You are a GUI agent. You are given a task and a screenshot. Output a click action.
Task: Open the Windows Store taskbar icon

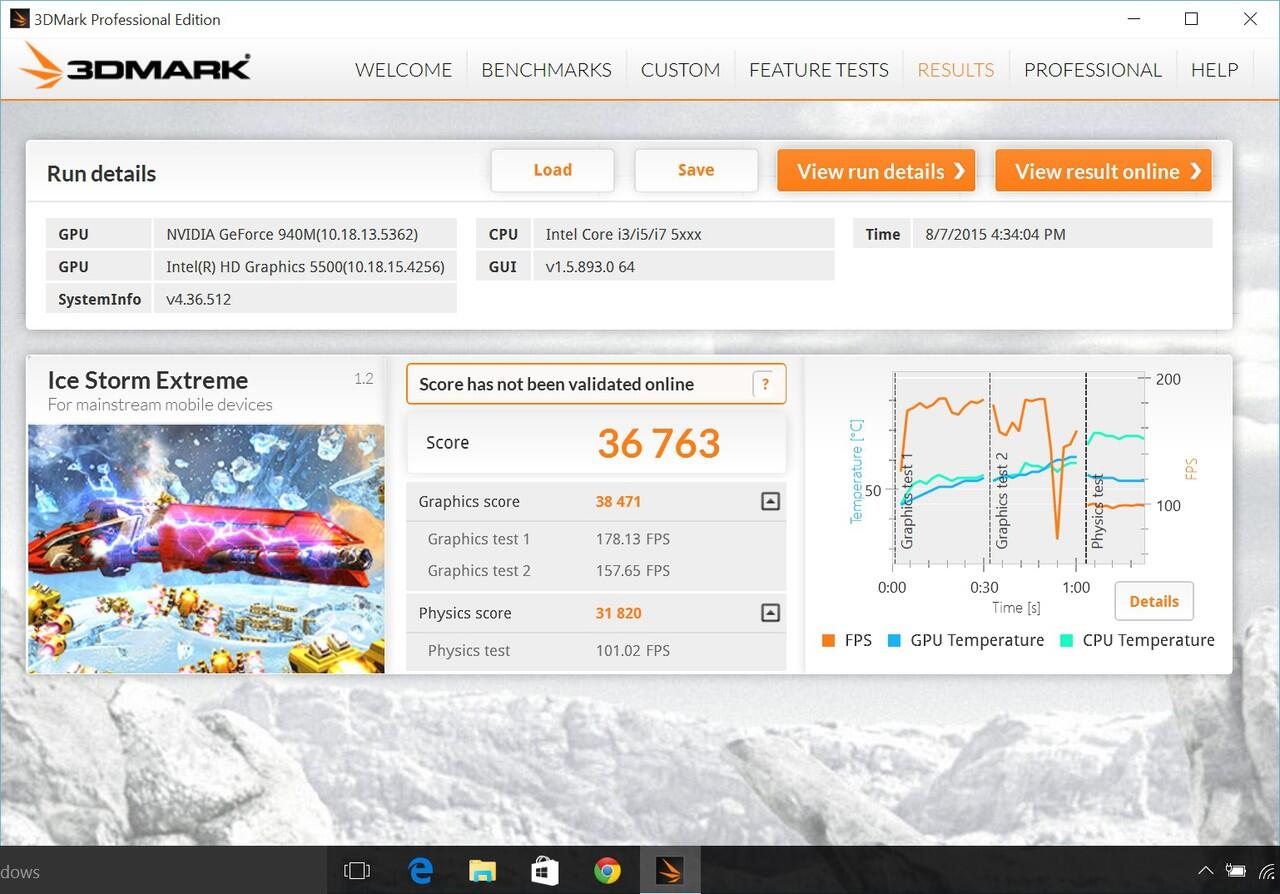(x=545, y=871)
